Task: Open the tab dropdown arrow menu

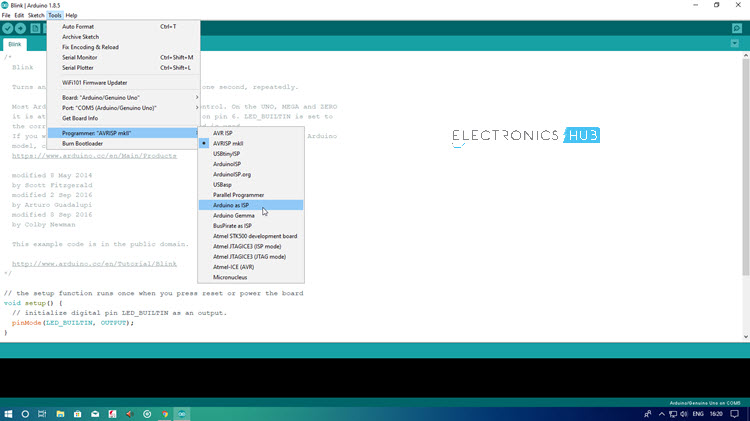Action: (735, 44)
